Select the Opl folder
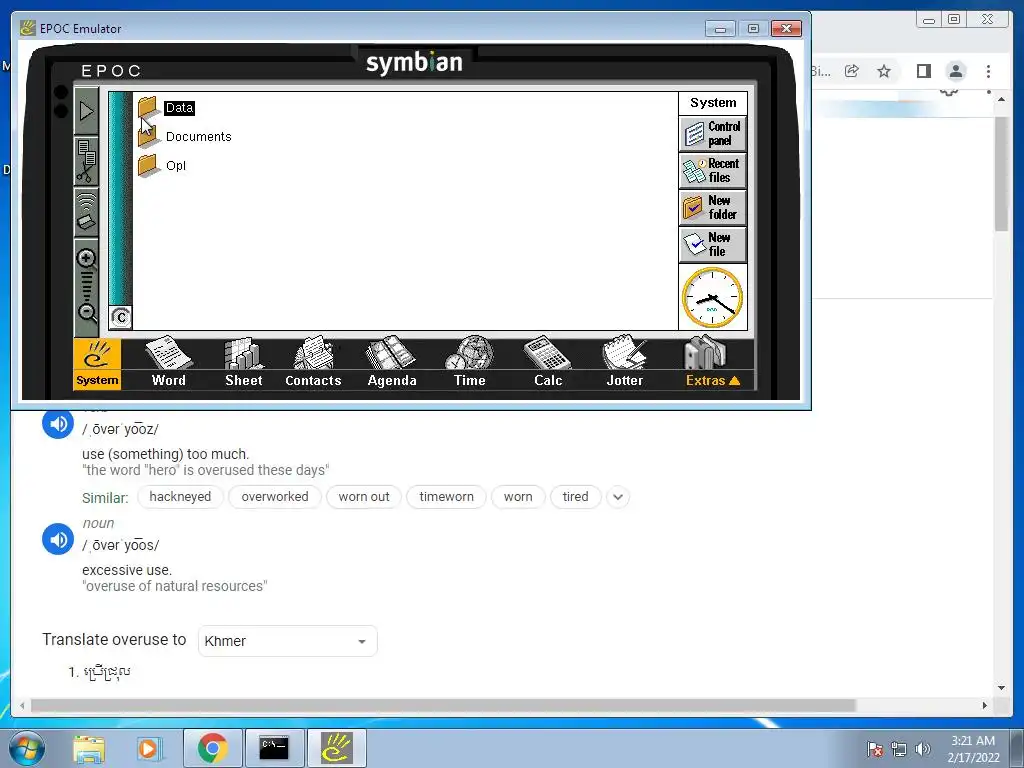 (176, 165)
